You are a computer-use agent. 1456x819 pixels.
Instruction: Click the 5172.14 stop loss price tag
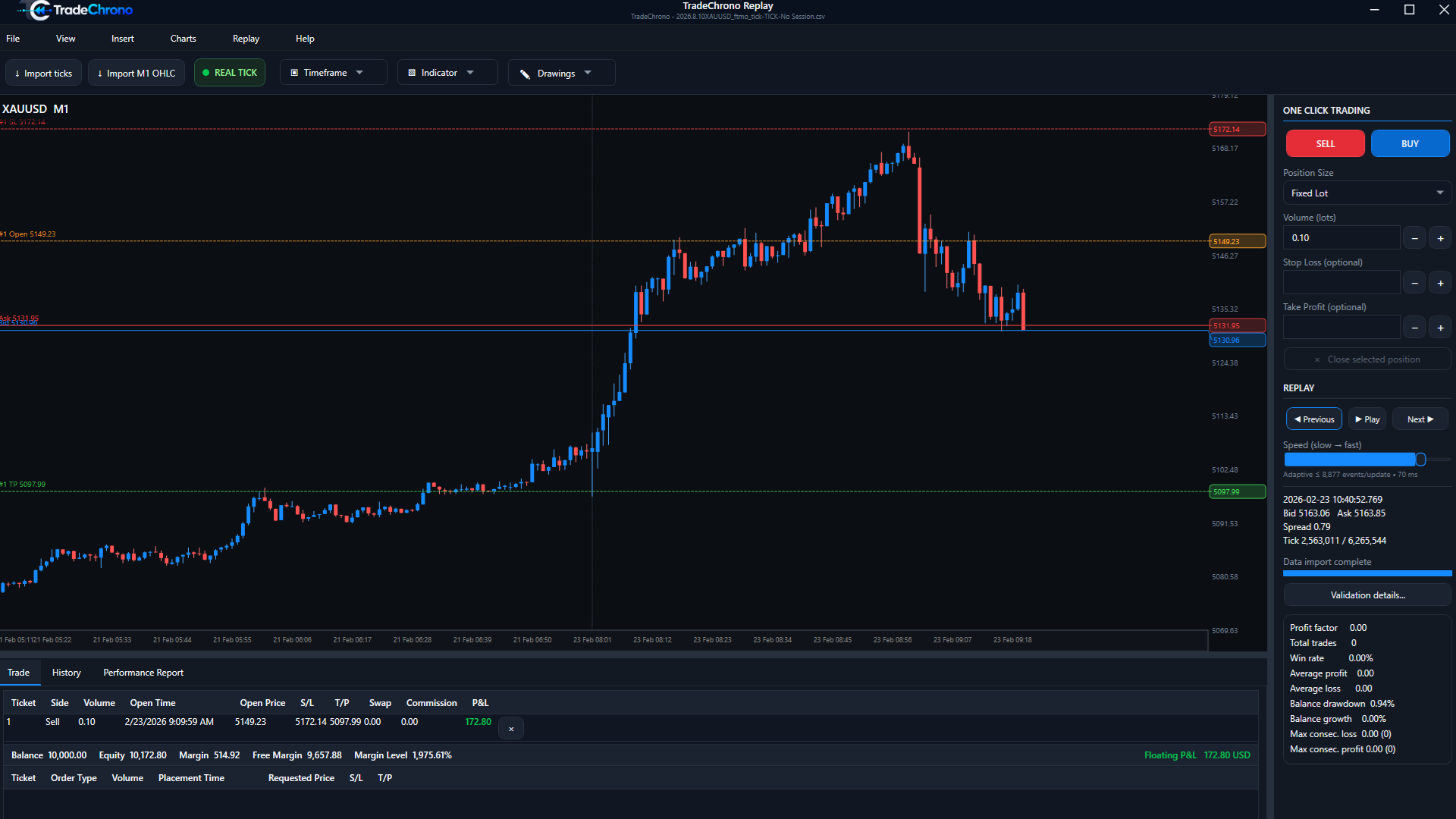tap(1237, 129)
